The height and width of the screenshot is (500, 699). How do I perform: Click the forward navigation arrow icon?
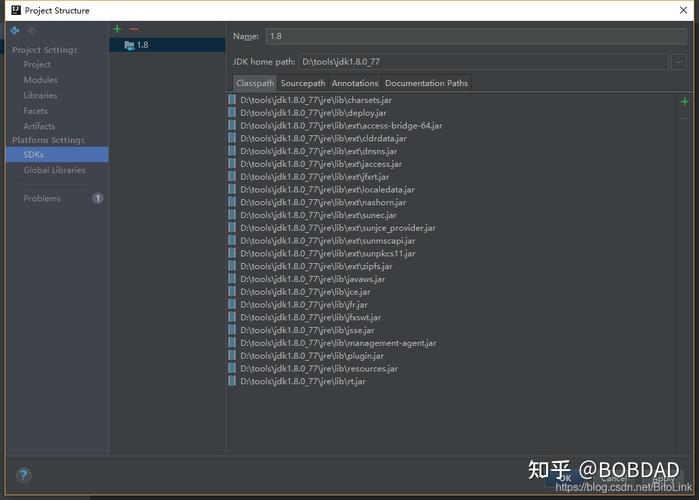point(31,30)
